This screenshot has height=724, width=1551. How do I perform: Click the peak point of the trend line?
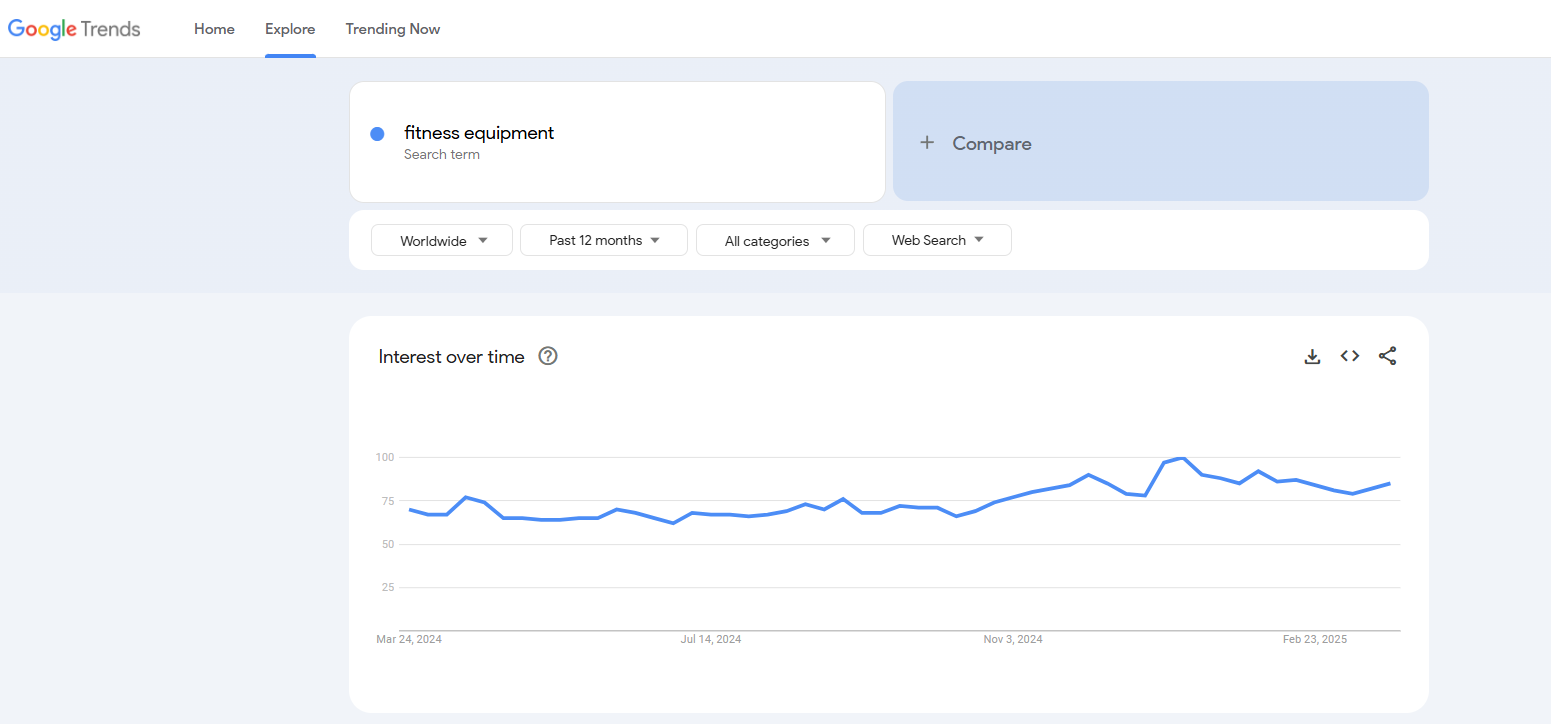coord(1183,458)
